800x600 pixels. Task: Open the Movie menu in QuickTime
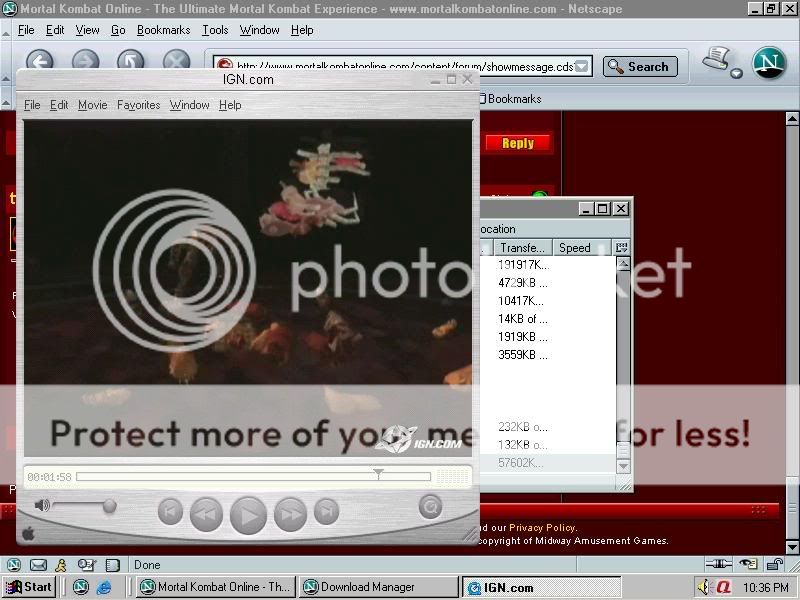[x=92, y=105]
